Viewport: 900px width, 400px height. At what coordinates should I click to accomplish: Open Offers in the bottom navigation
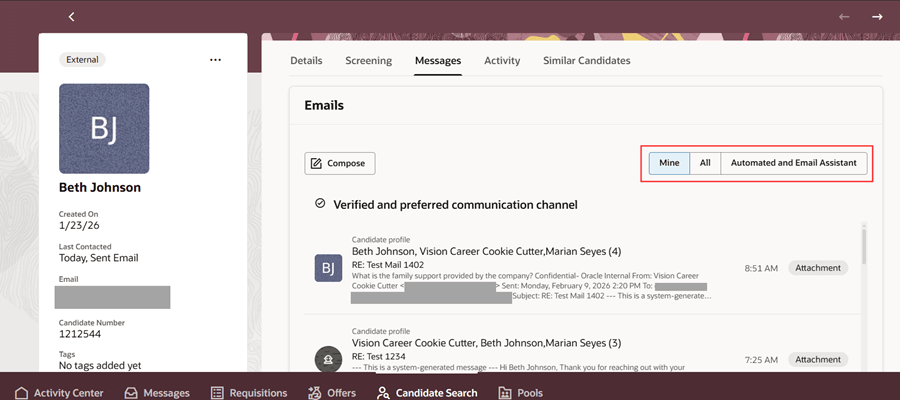click(332, 393)
